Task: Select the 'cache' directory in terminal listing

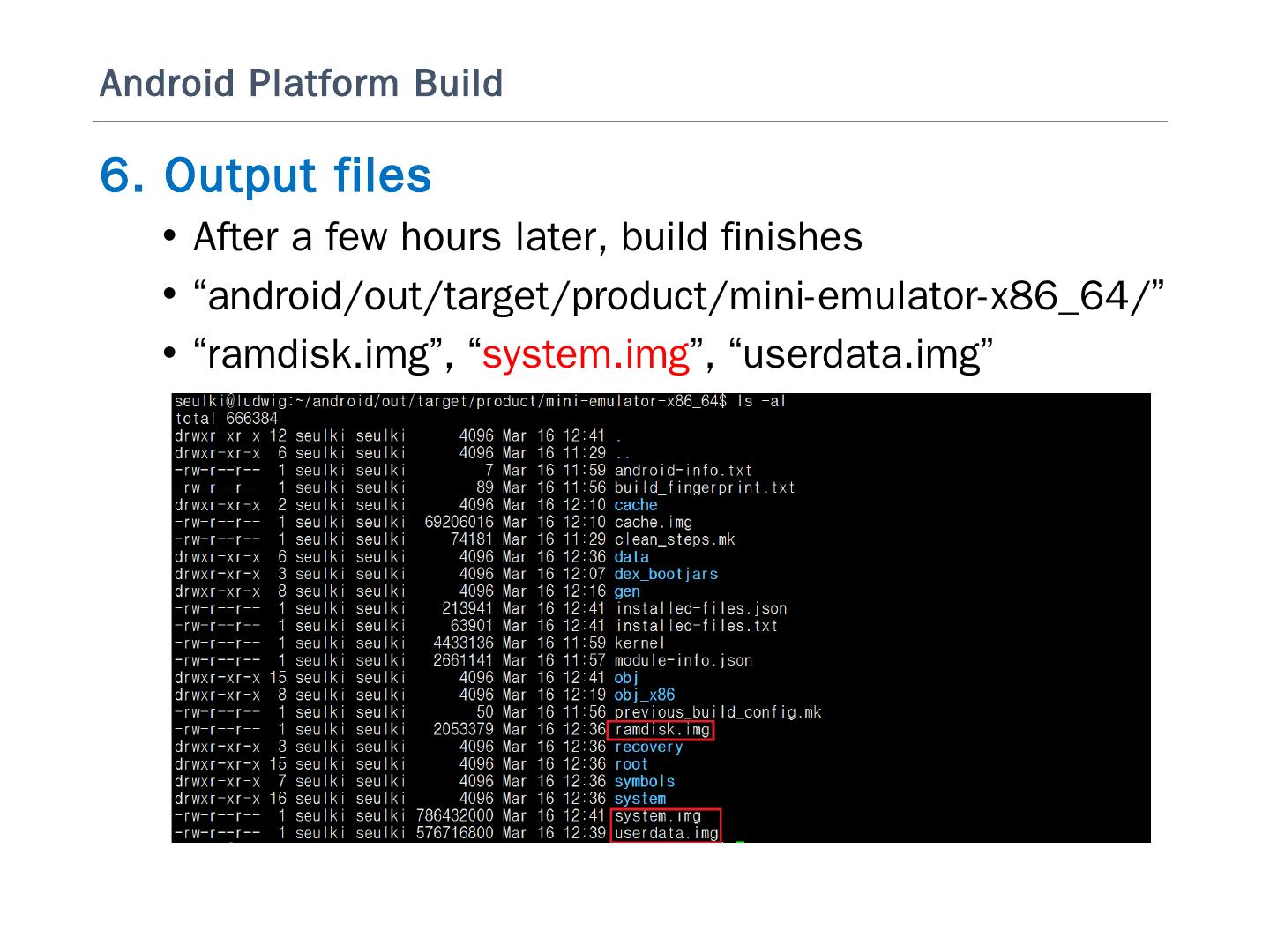Action: point(635,505)
